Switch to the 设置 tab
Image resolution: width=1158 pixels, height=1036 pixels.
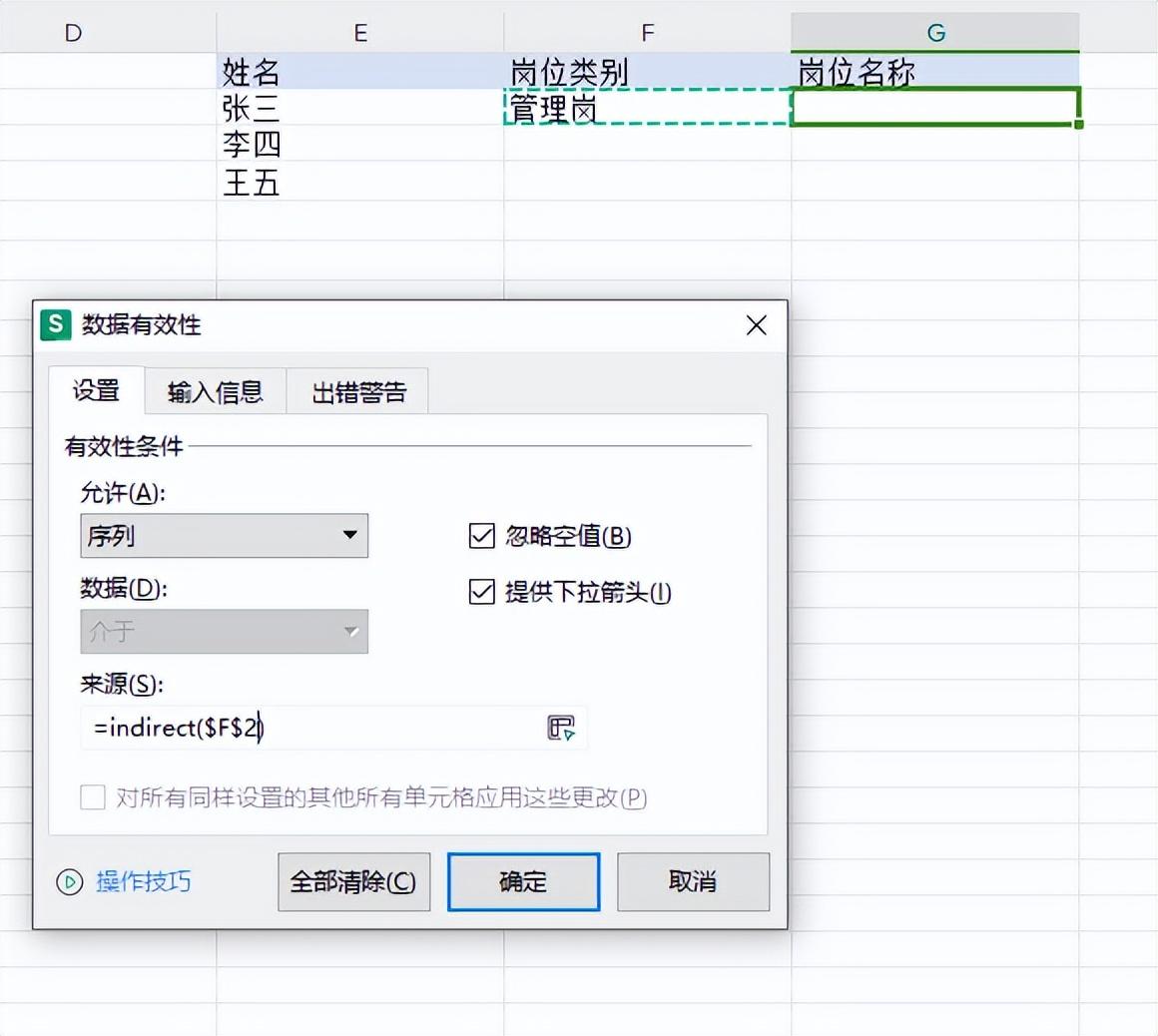point(96,390)
